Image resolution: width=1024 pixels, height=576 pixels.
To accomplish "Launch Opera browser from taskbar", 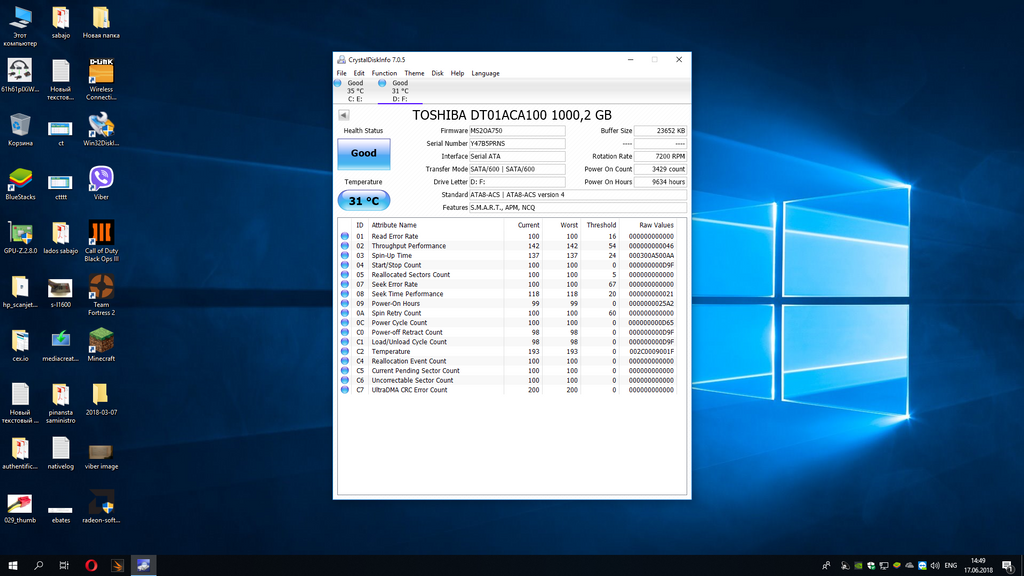I will pyautogui.click(x=91, y=566).
